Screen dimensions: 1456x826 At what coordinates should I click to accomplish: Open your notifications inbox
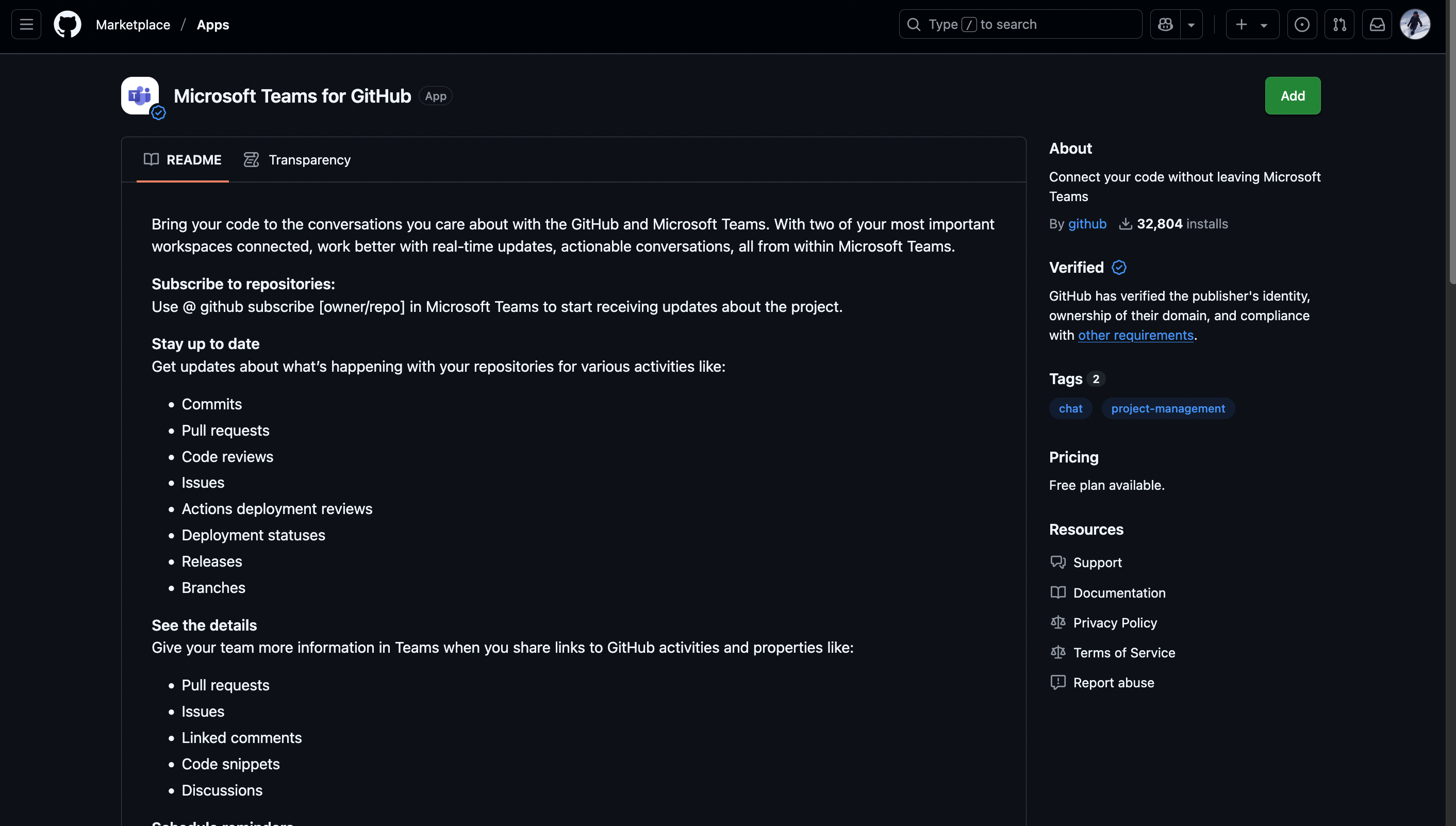coord(1377,24)
